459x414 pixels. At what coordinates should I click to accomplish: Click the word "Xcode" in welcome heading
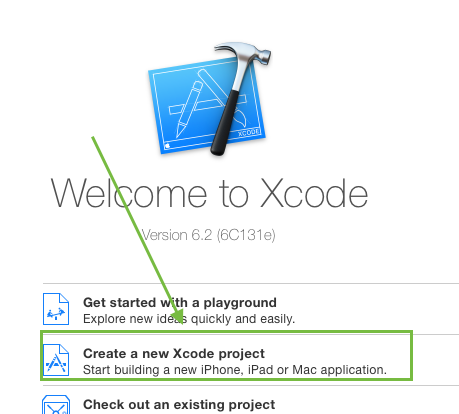pyautogui.click(x=314, y=193)
